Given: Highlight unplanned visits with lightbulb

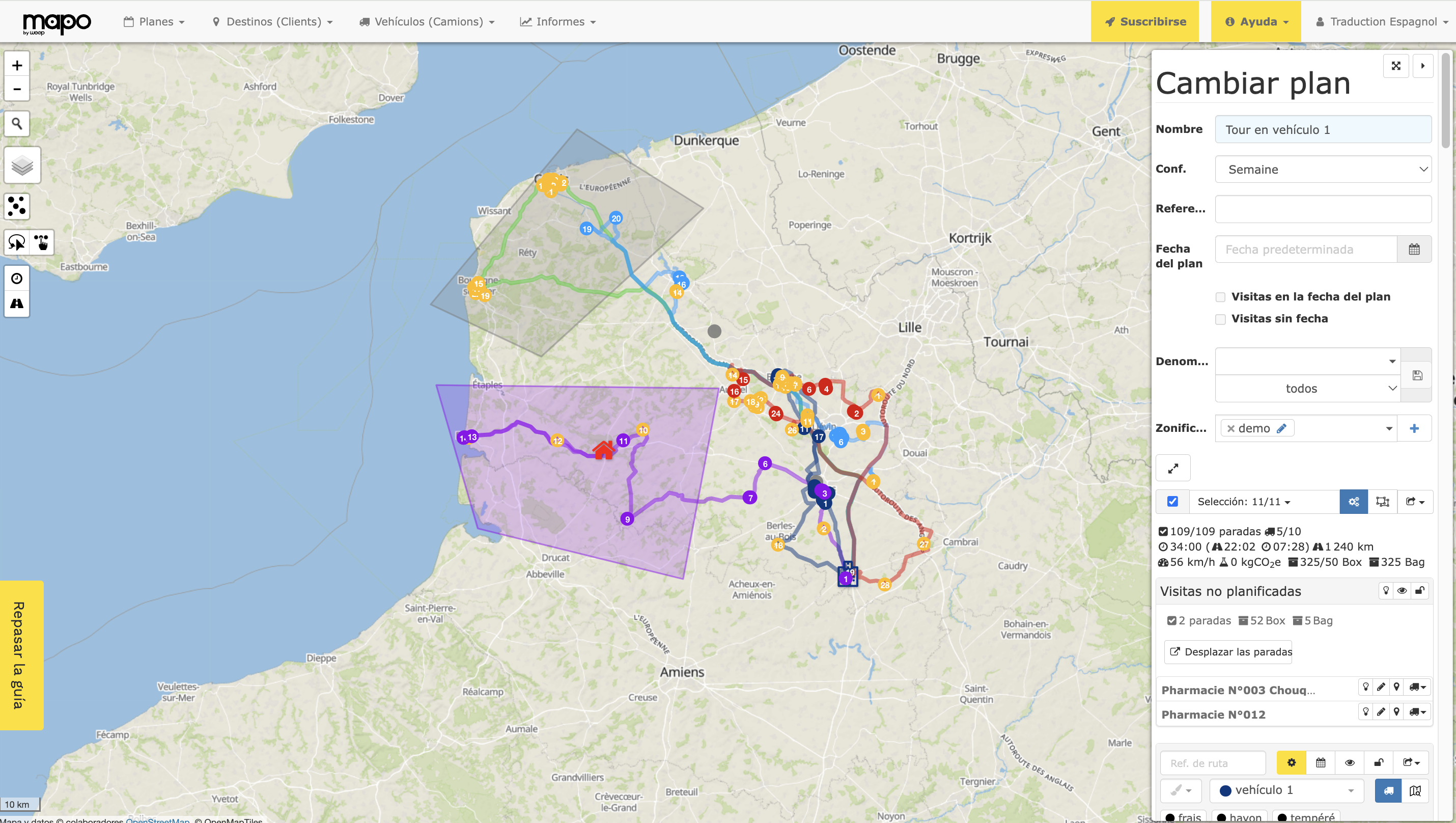Looking at the screenshot, I should pyautogui.click(x=1386, y=590).
